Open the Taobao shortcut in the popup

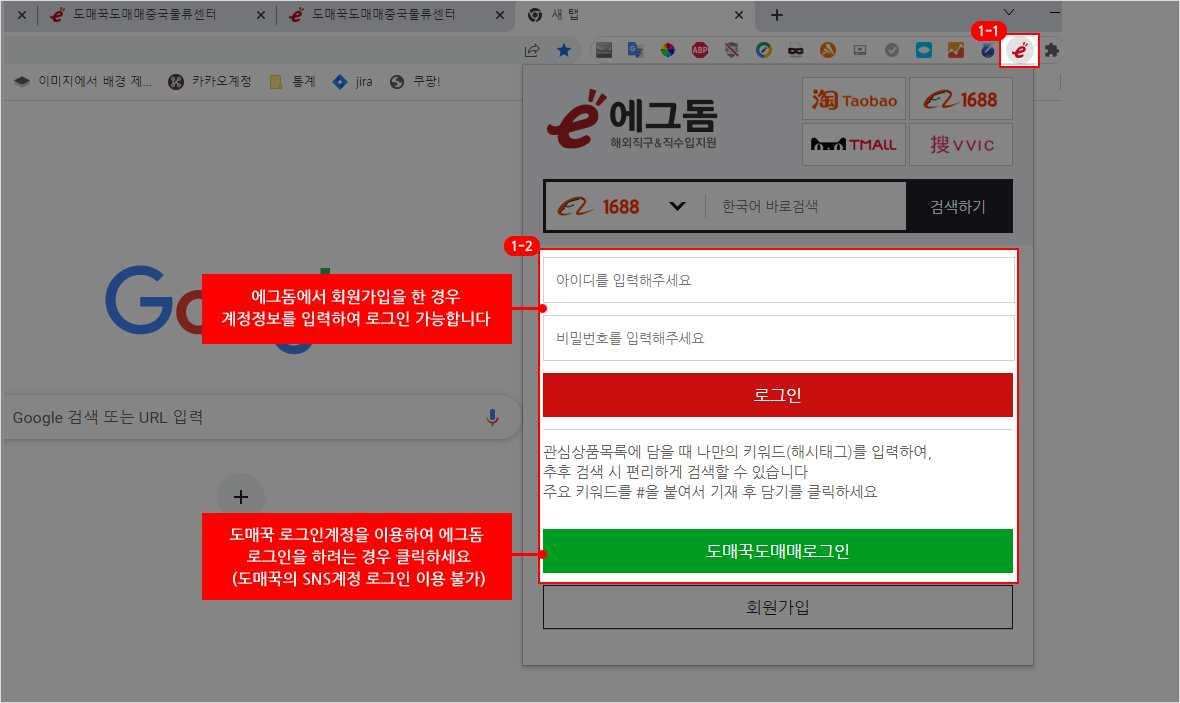(x=854, y=99)
